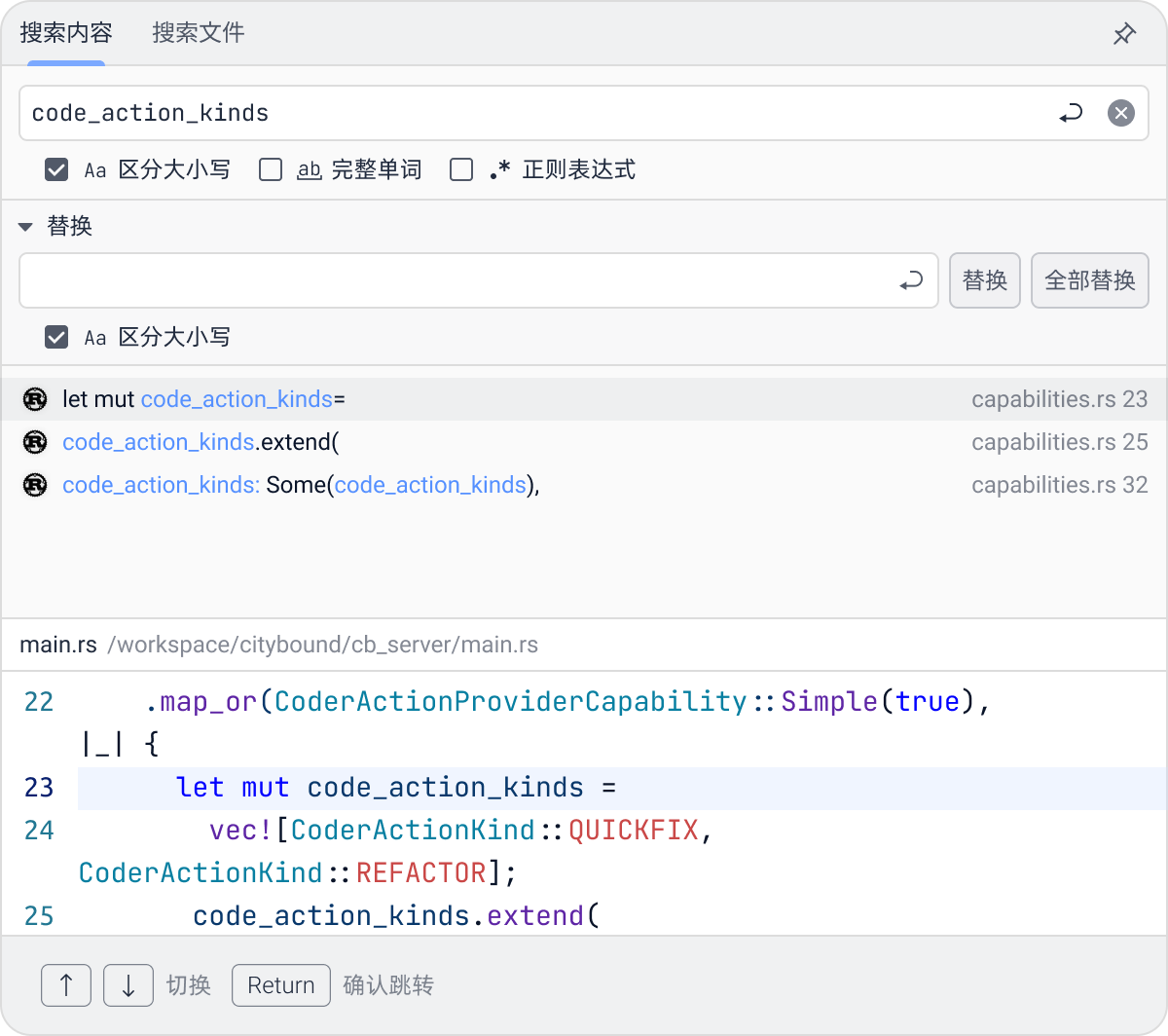Image resolution: width=1168 pixels, height=1036 pixels.
Task: Click the up arrow key button
Action: (66, 985)
